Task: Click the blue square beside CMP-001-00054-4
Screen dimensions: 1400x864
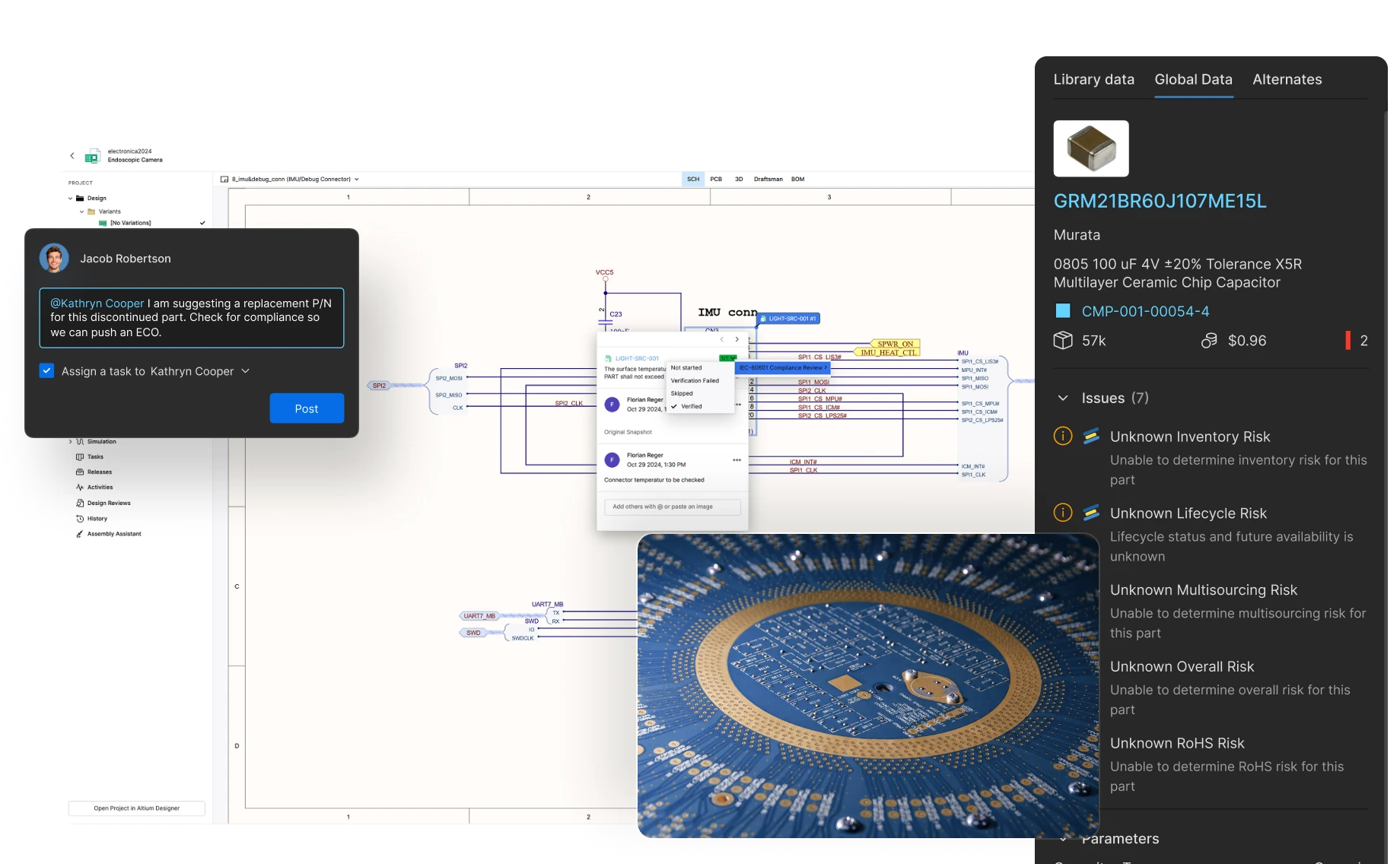Action: 1063,311
